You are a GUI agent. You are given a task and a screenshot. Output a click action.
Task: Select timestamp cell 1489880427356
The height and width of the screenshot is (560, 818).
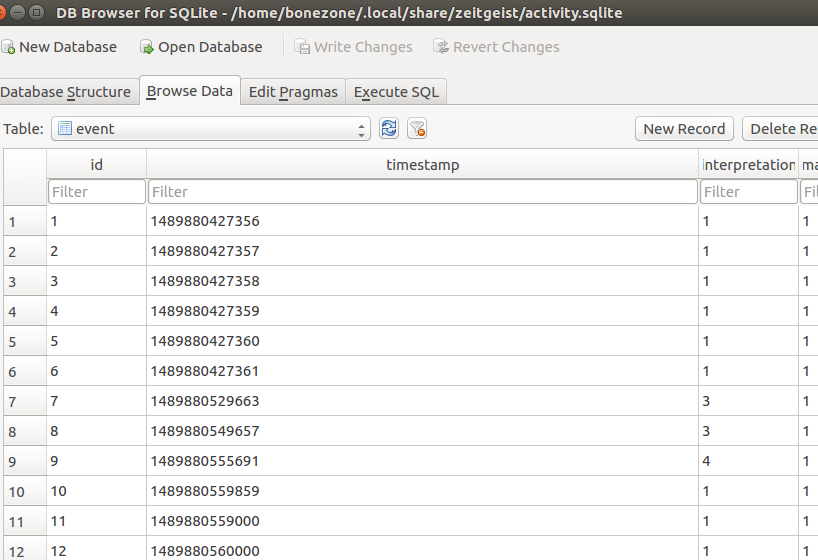423,221
